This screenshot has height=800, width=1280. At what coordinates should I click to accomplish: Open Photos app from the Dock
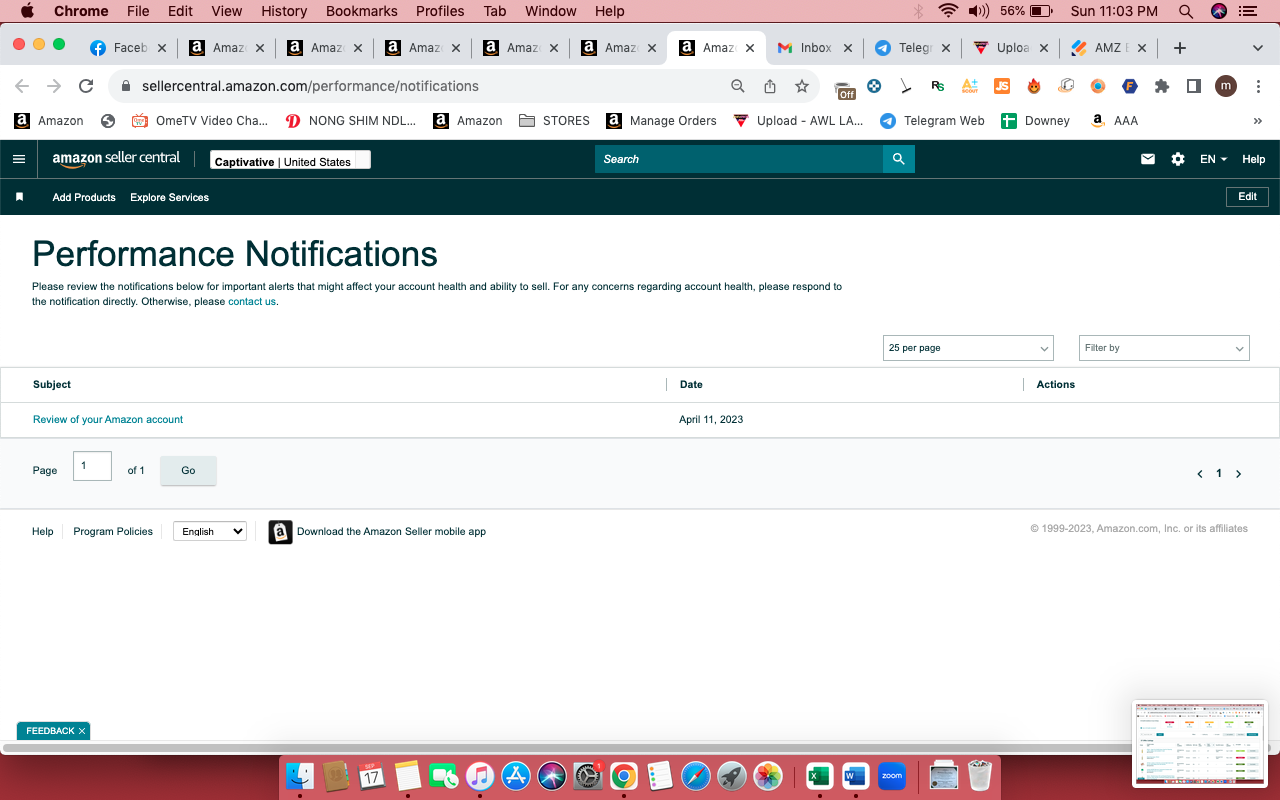[768, 775]
